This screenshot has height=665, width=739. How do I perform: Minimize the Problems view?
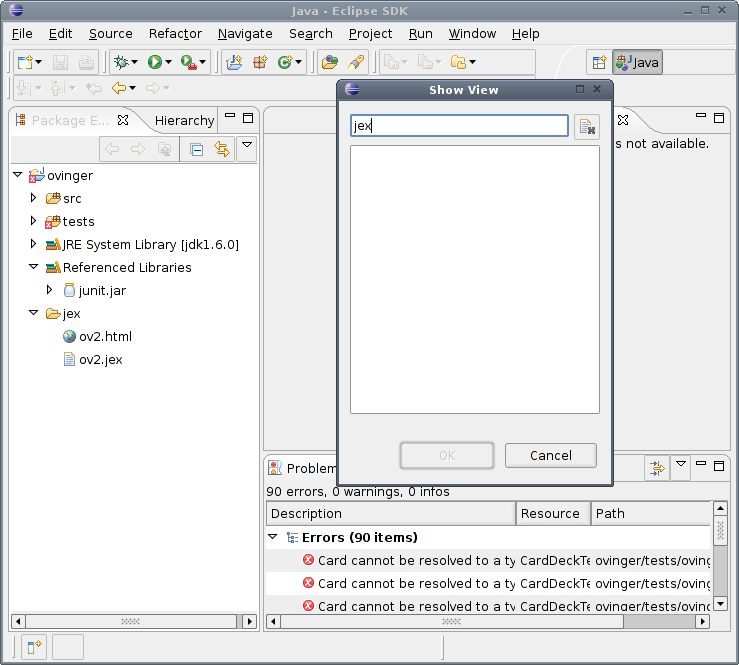point(701,463)
